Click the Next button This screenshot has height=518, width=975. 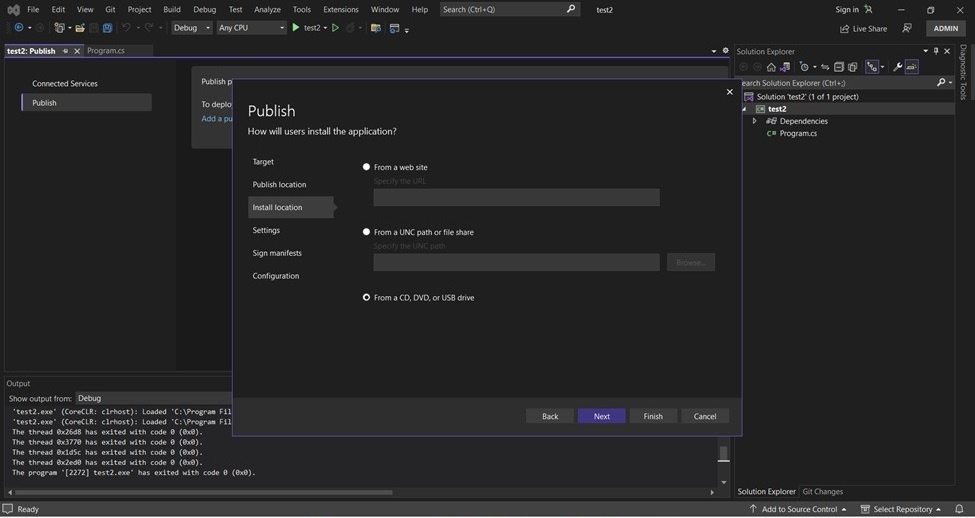click(601, 416)
